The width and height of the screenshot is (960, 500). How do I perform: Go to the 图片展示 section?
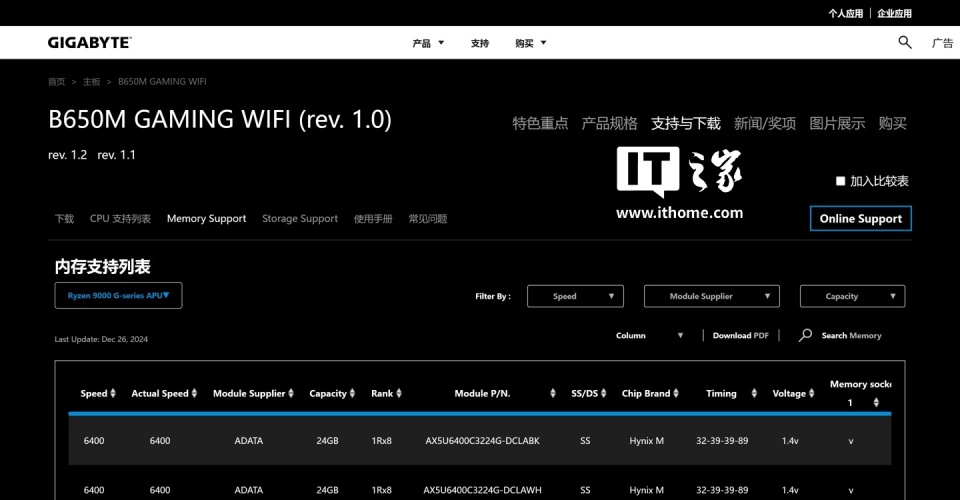tap(837, 124)
